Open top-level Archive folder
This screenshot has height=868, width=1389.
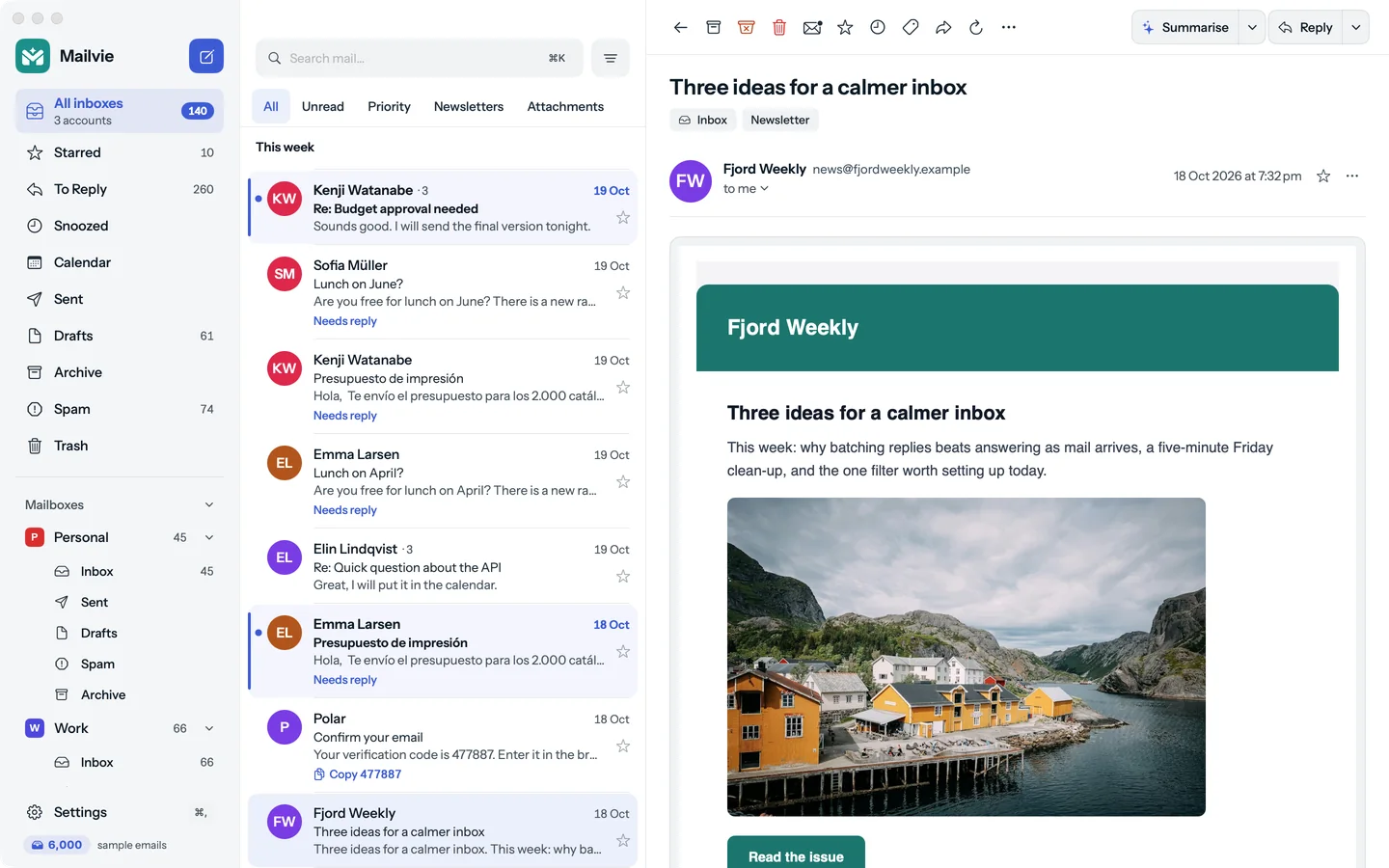(x=120, y=372)
